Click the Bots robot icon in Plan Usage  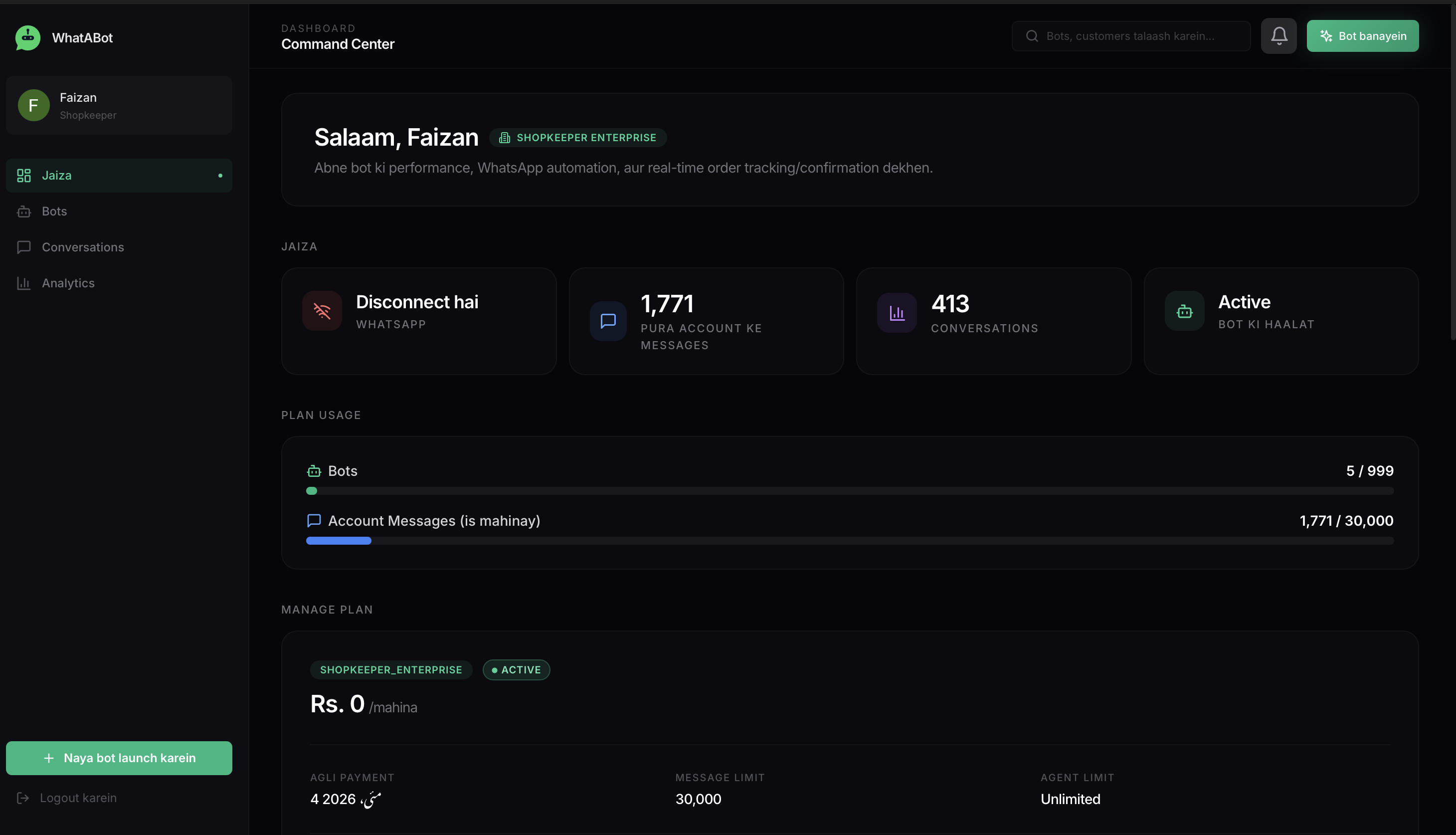[314, 471]
